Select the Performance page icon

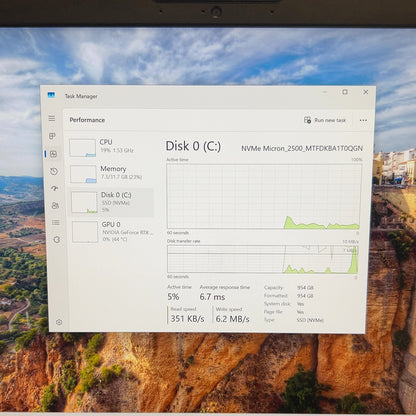53,154
